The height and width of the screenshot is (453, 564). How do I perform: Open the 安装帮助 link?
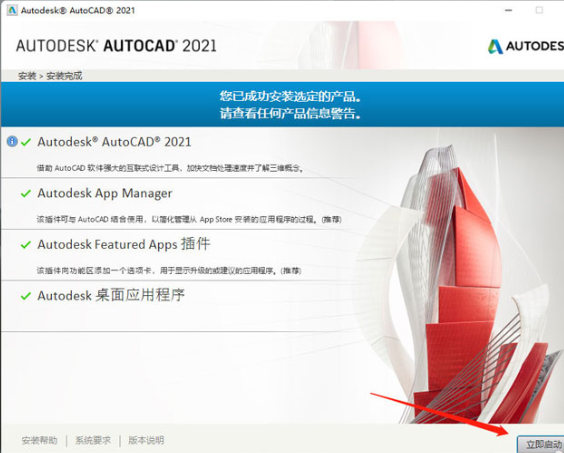point(40,440)
